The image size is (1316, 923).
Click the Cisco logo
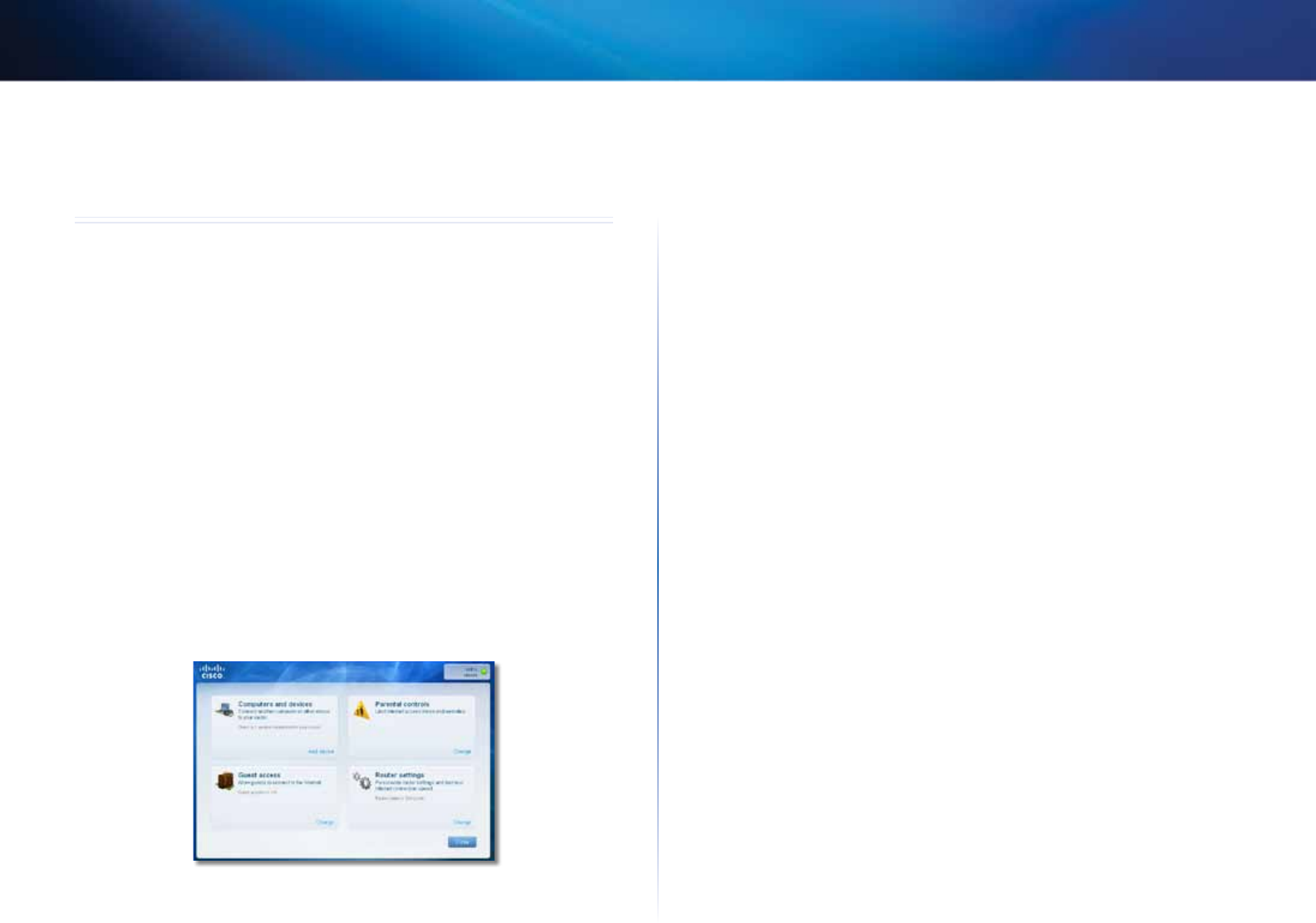[211, 671]
